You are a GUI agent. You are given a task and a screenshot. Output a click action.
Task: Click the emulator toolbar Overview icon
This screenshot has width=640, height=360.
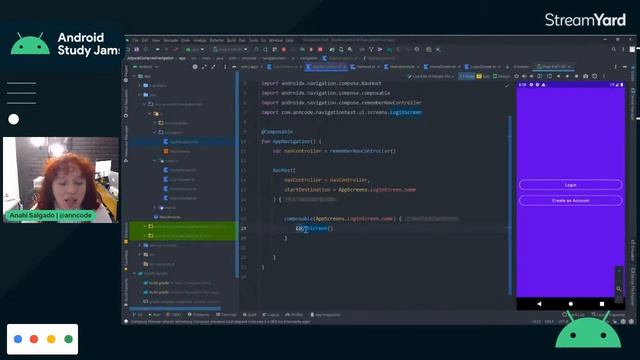[x=576, y=76]
